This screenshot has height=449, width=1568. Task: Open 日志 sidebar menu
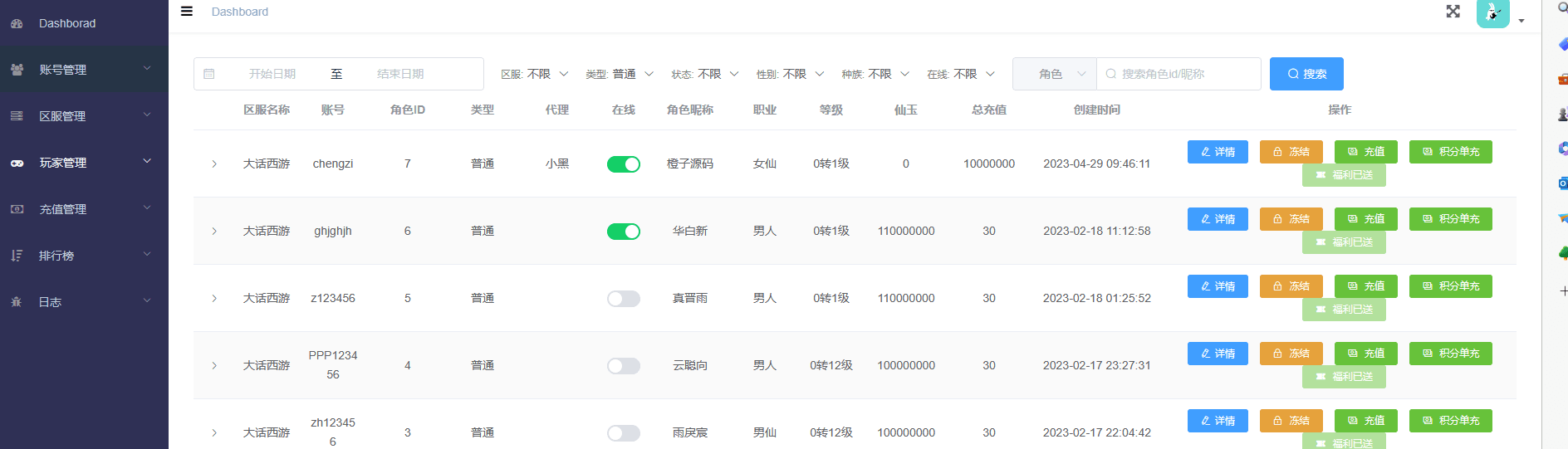pyautogui.click(x=84, y=302)
